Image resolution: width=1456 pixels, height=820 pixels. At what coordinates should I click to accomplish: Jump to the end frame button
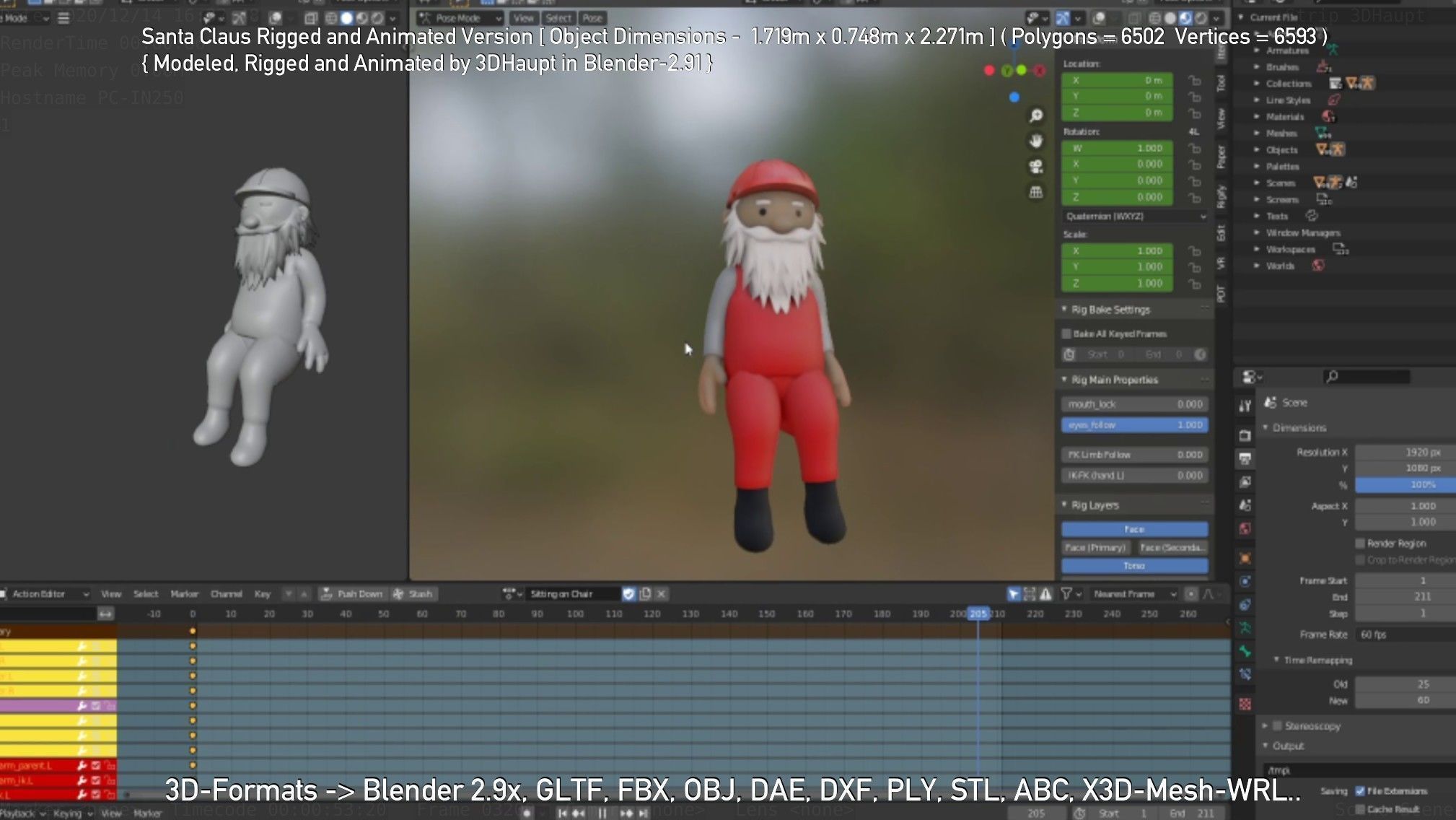pos(644,813)
